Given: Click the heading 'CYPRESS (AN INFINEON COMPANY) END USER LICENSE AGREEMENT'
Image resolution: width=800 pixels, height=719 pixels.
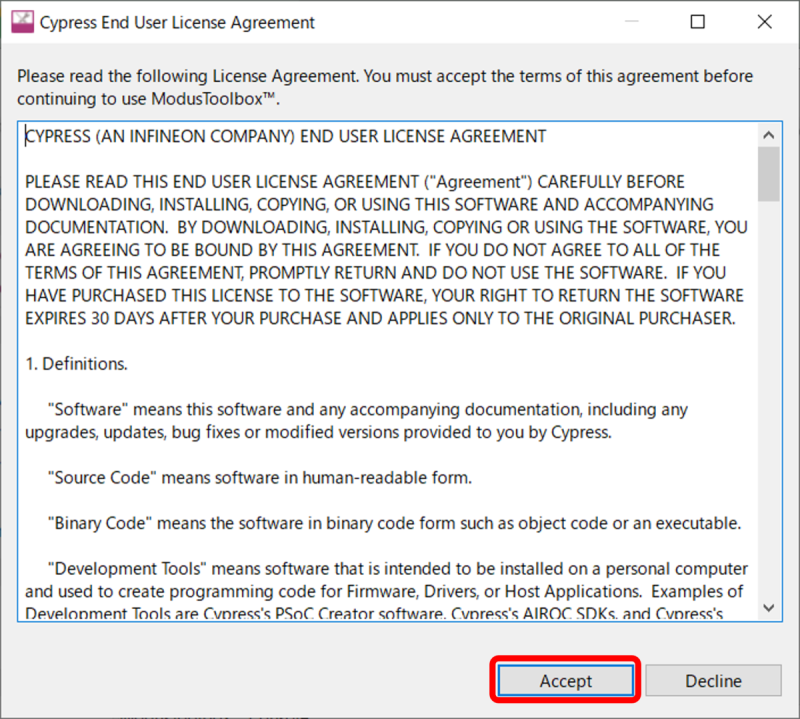Looking at the screenshot, I should pyautogui.click(x=286, y=136).
